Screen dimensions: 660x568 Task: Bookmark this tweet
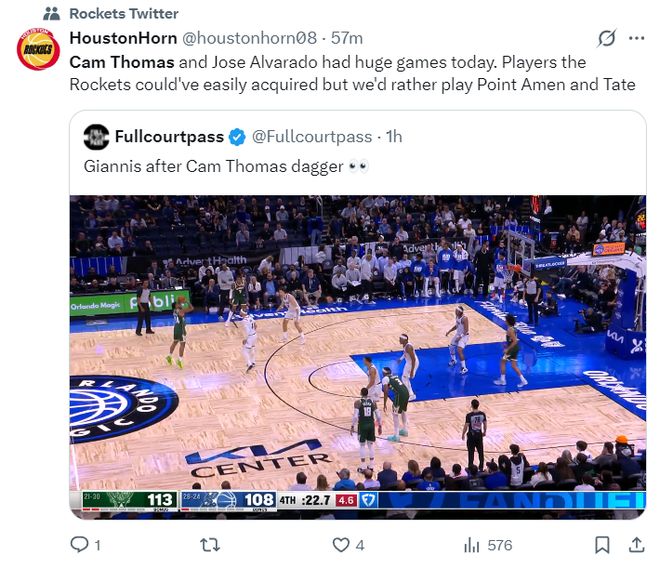[x=602, y=545]
